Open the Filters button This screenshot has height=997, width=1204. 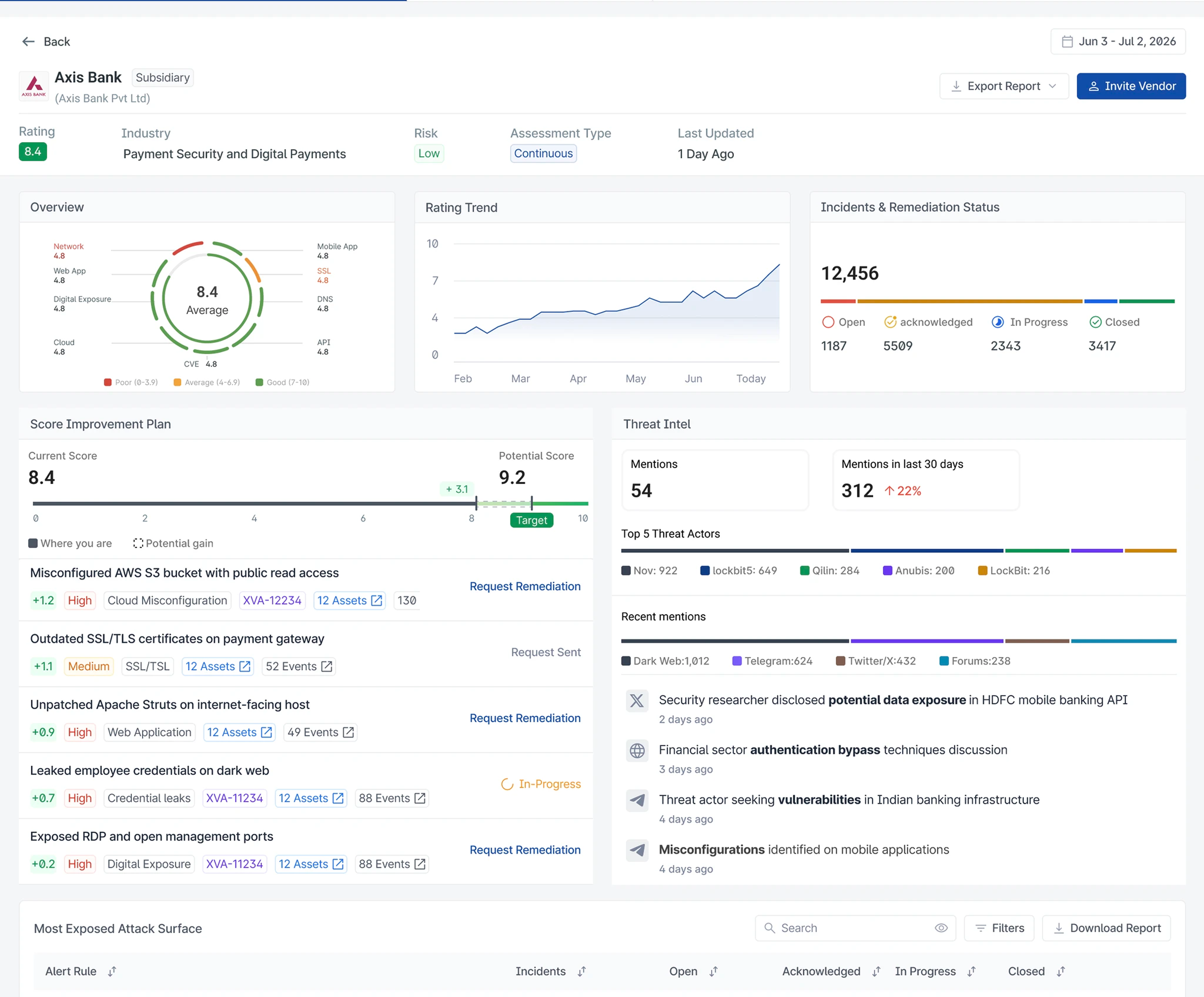click(999, 928)
